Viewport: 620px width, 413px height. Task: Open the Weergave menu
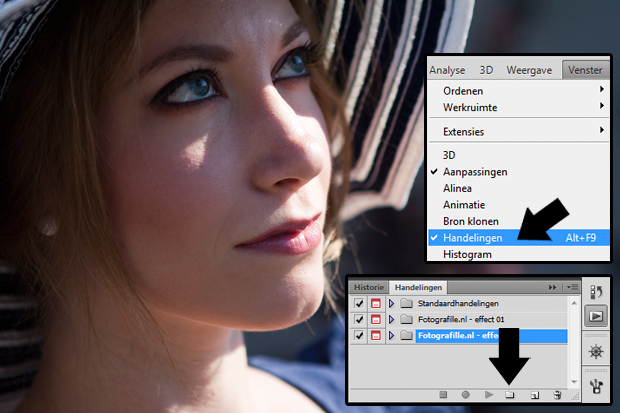(528, 70)
